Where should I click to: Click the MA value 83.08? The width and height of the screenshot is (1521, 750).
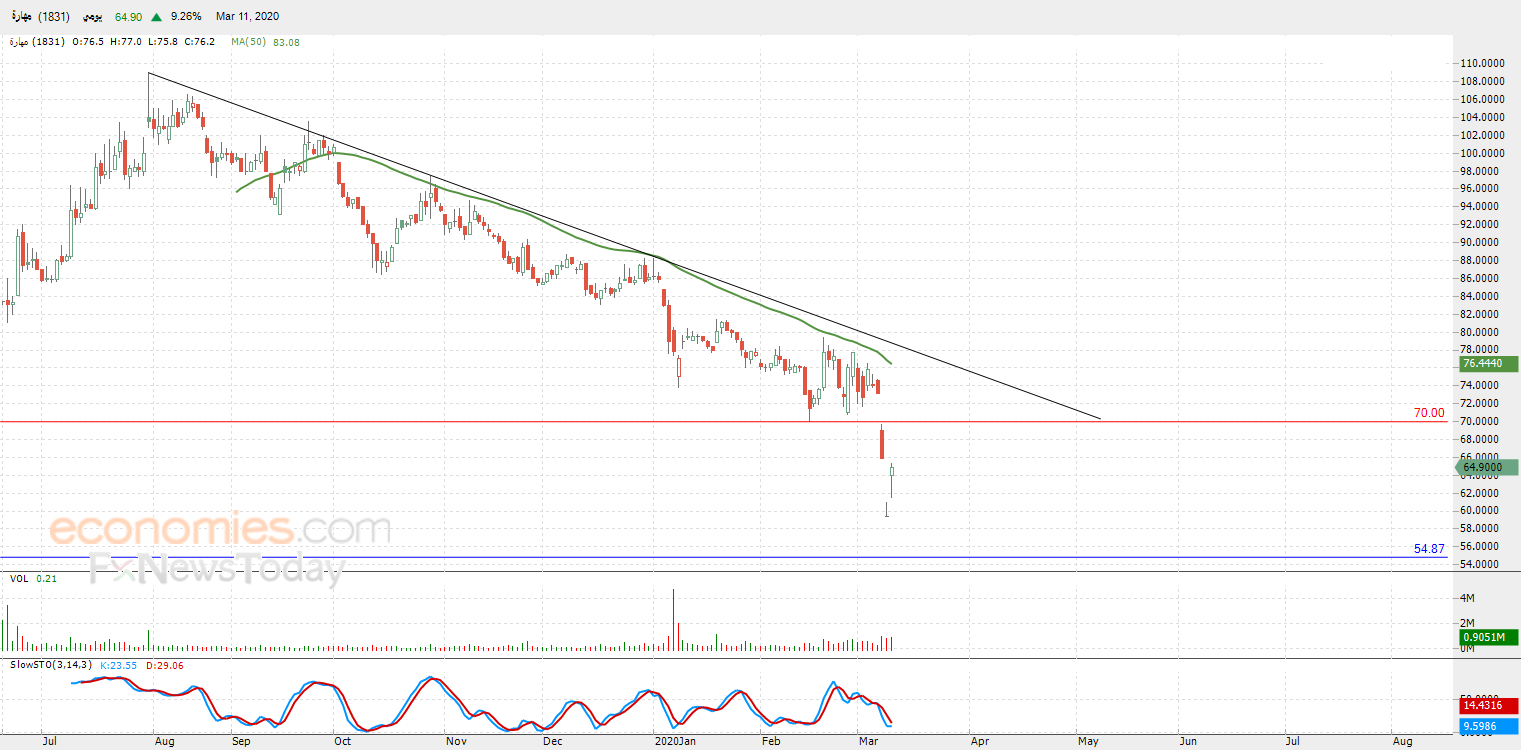[285, 42]
